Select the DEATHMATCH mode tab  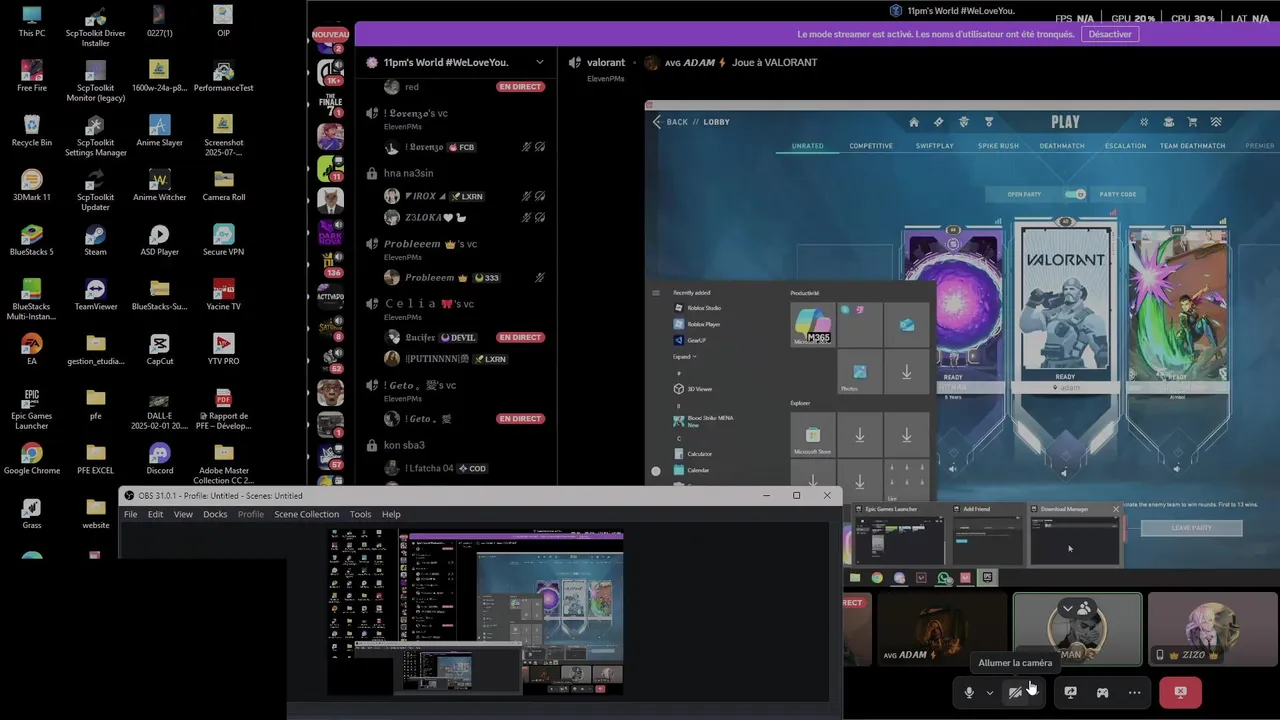(x=1062, y=146)
